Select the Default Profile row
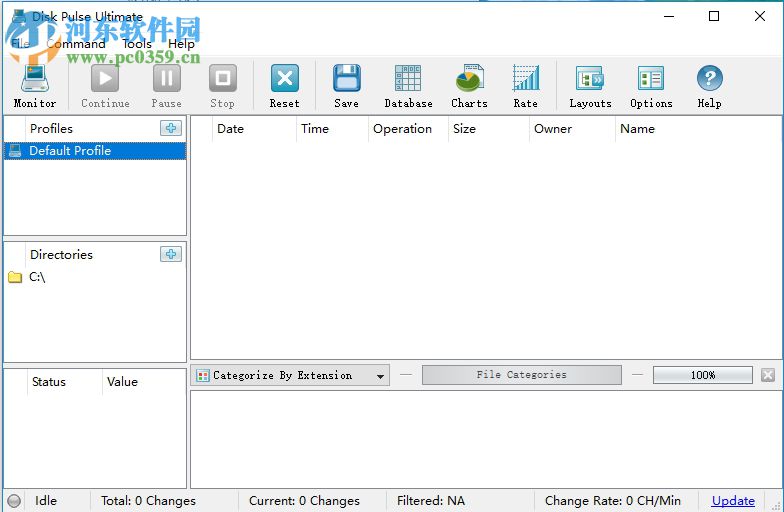Viewport: 784px width, 512px height. (95, 150)
